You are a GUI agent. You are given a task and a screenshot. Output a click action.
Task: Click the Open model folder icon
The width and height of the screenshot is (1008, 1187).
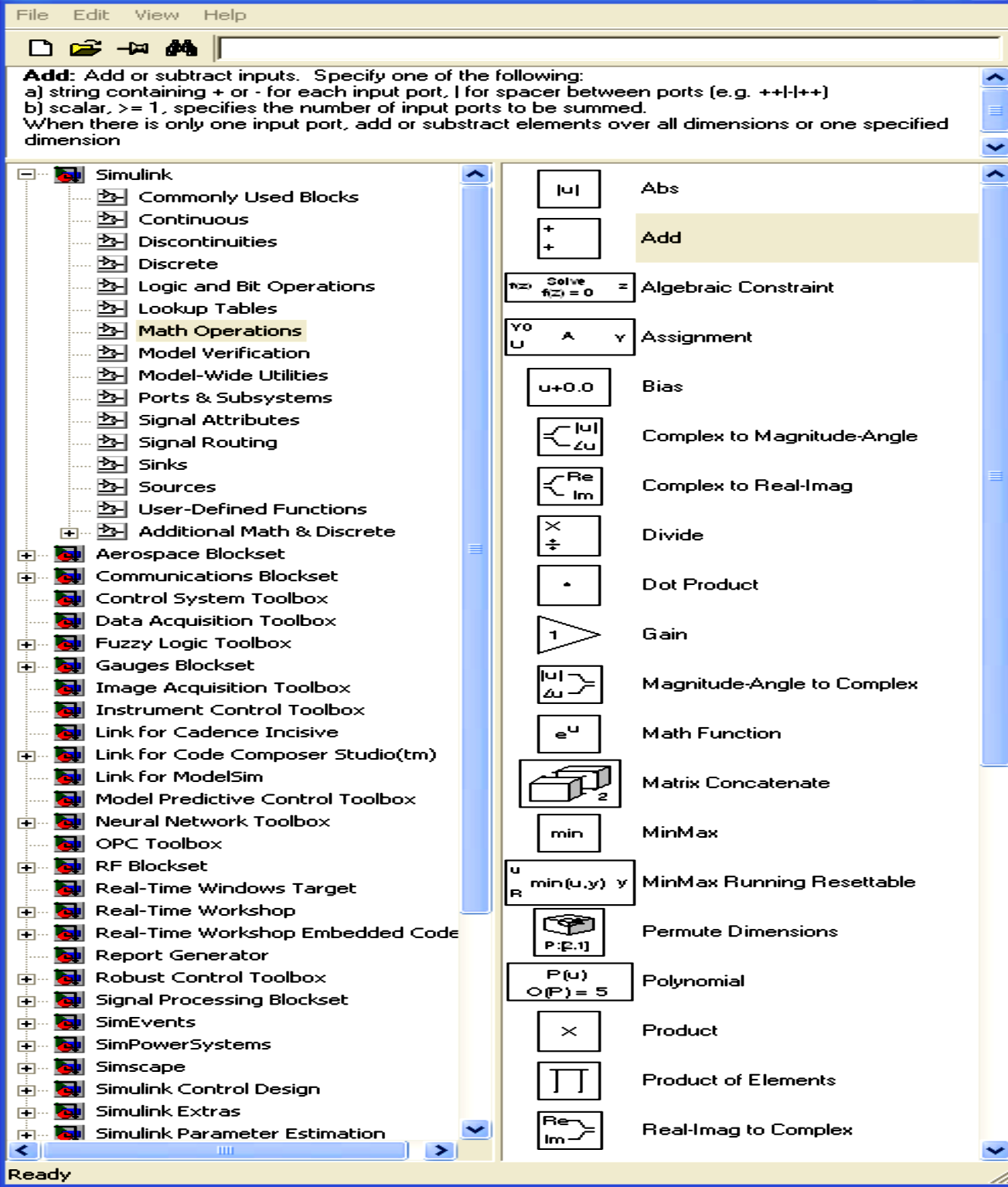tap(85, 49)
